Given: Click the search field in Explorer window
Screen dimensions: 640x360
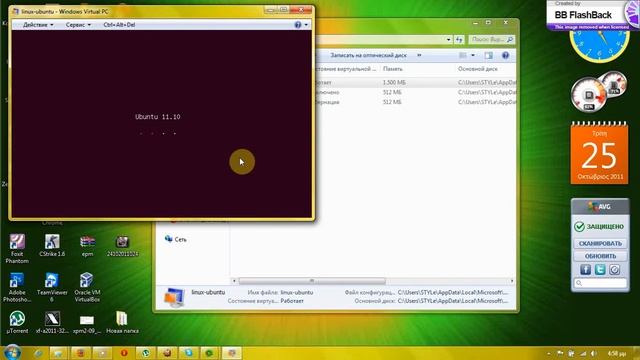Looking at the screenshot, I should 491,40.
